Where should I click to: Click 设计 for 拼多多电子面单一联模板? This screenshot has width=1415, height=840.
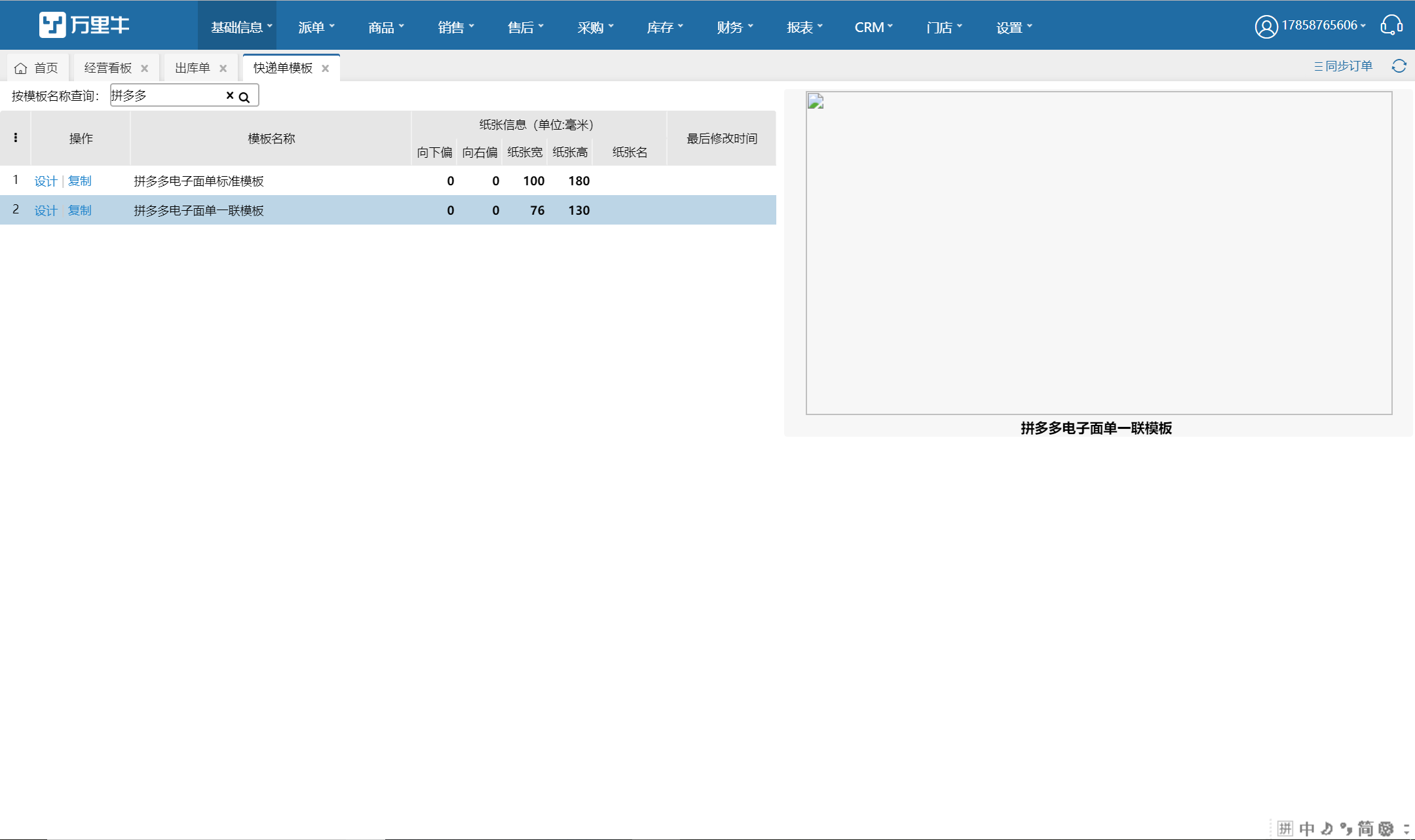pos(46,211)
